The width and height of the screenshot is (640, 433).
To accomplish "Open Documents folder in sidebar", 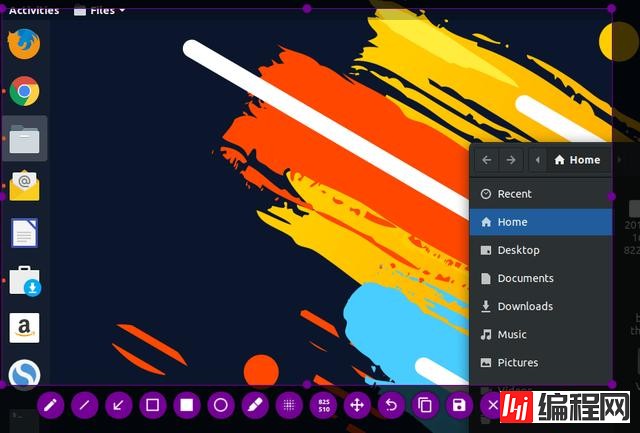I will (x=541, y=278).
